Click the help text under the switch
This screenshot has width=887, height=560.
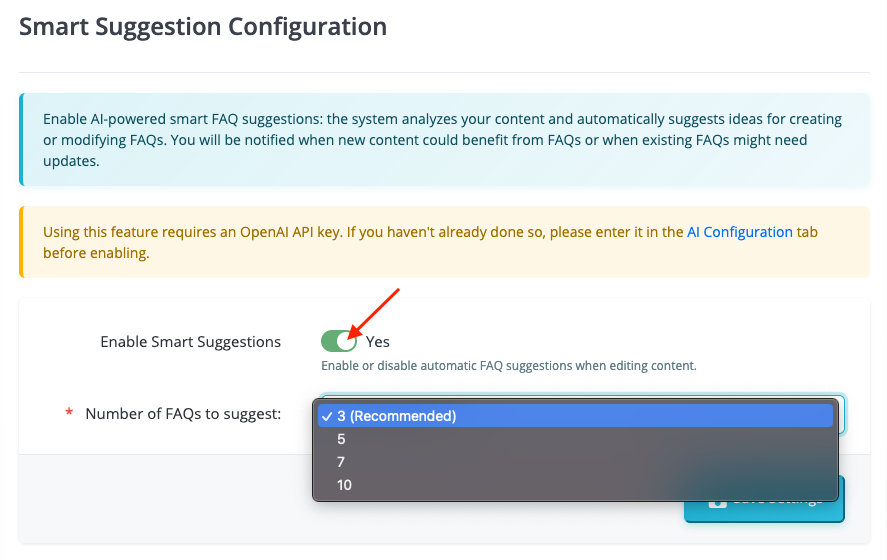(x=508, y=366)
